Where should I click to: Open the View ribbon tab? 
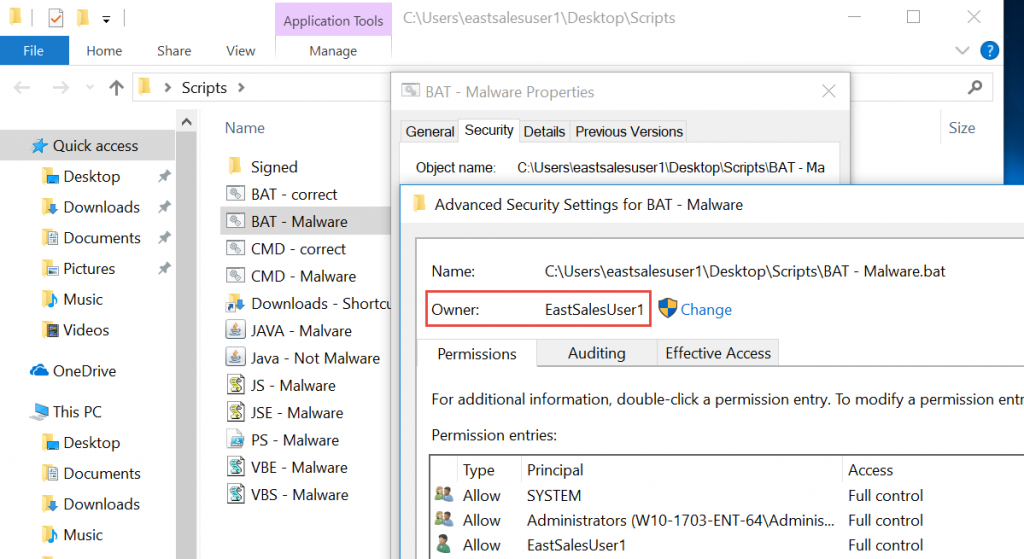[x=240, y=50]
